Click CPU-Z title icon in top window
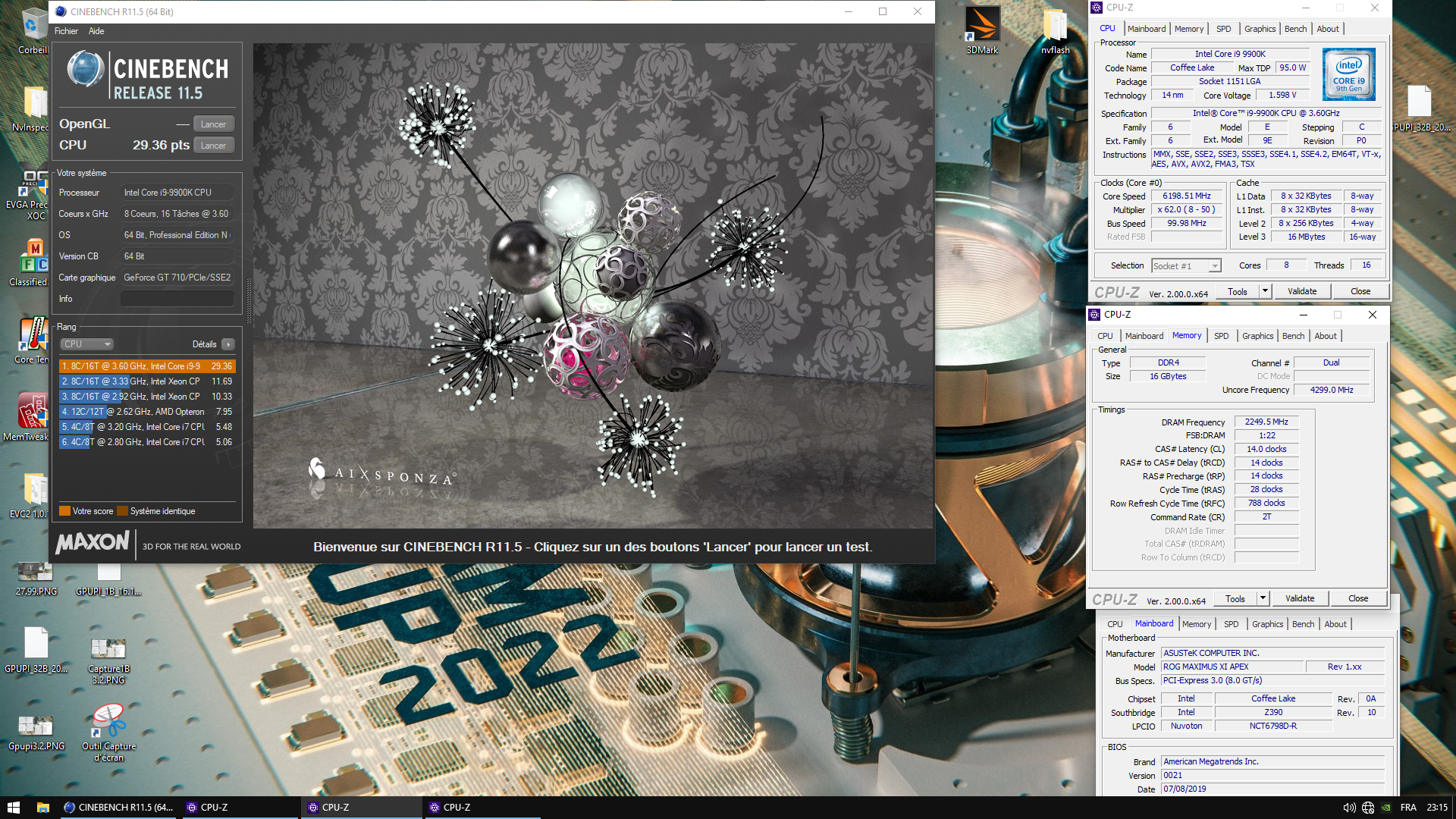Image resolution: width=1456 pixels, height=819 pixels. (x=1097, y=8)
